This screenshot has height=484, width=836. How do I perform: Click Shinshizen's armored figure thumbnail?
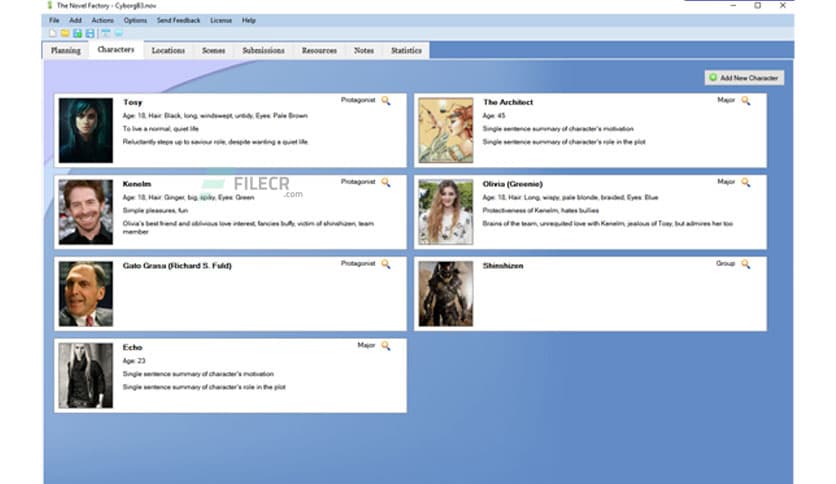click(446, 293)
